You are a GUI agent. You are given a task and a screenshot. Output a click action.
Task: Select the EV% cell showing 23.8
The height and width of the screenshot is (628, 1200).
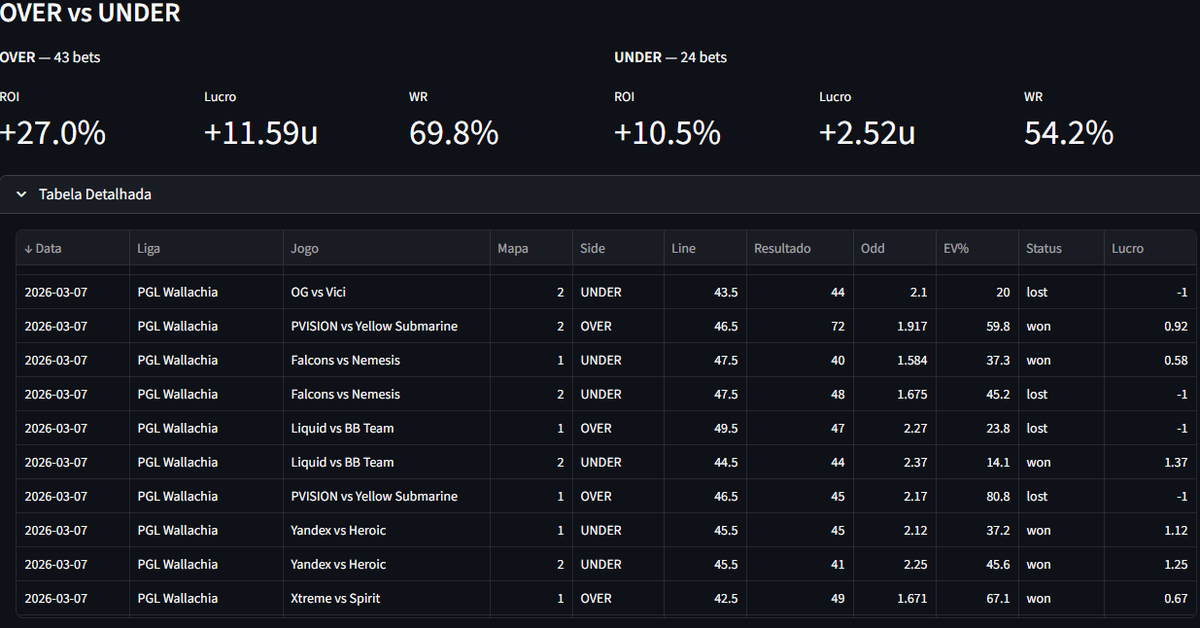(978, 428)
